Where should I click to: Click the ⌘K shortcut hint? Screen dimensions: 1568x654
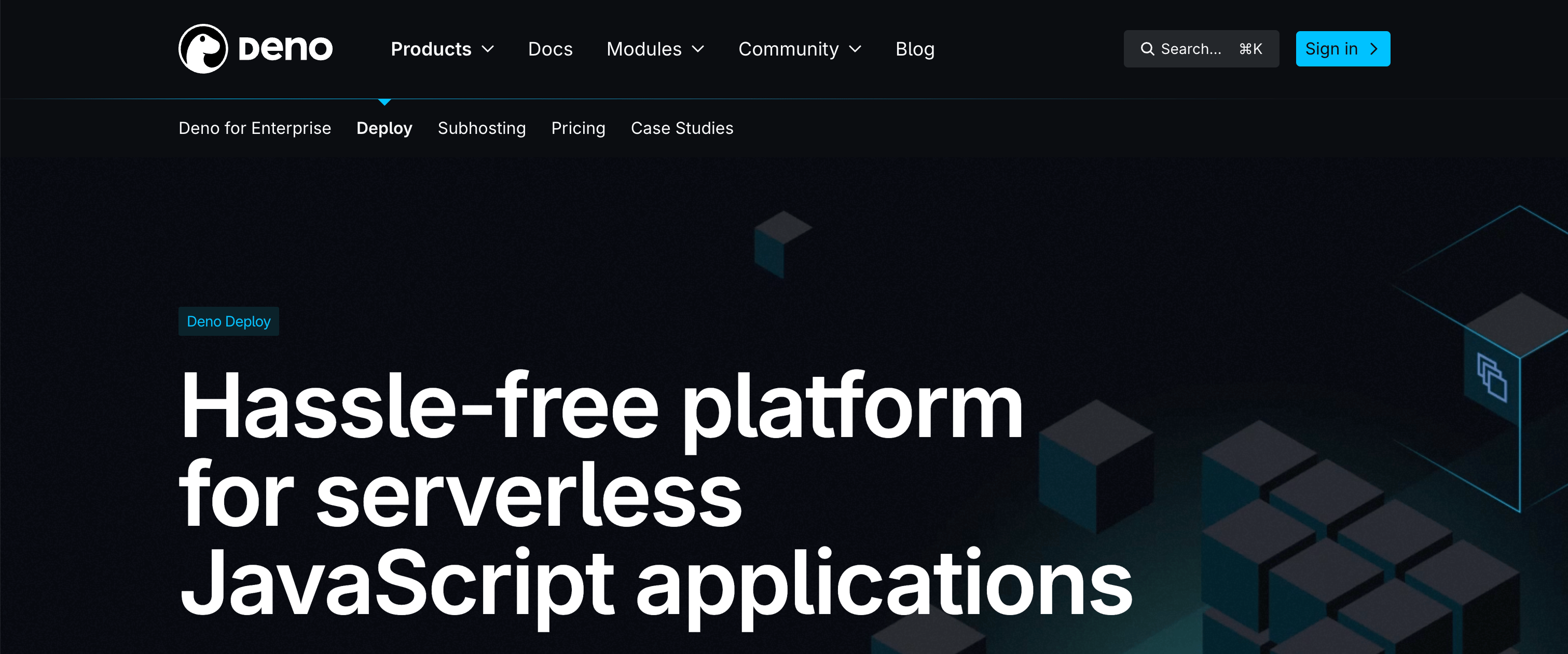(x=1250, y=49)
